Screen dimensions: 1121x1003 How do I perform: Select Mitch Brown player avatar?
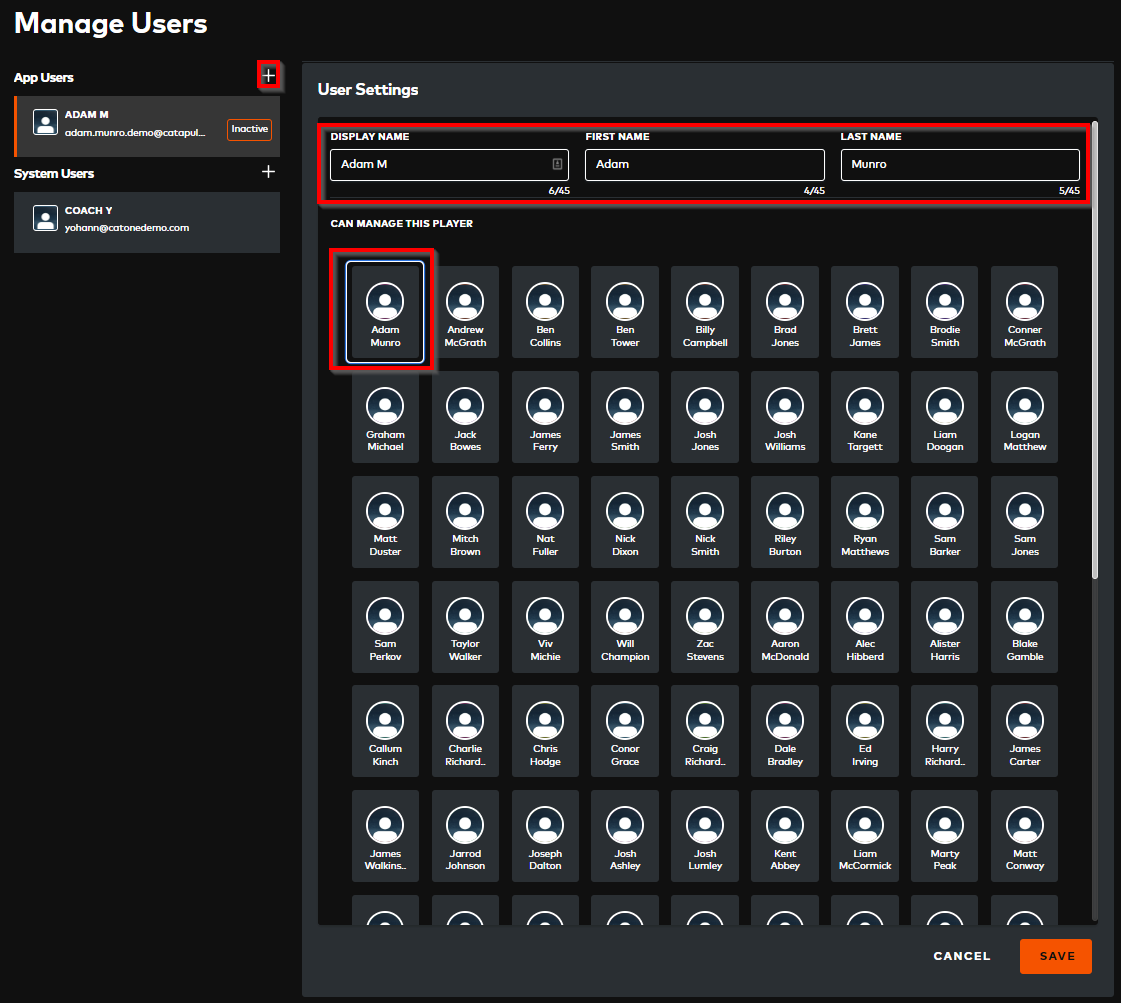[465, 511]
